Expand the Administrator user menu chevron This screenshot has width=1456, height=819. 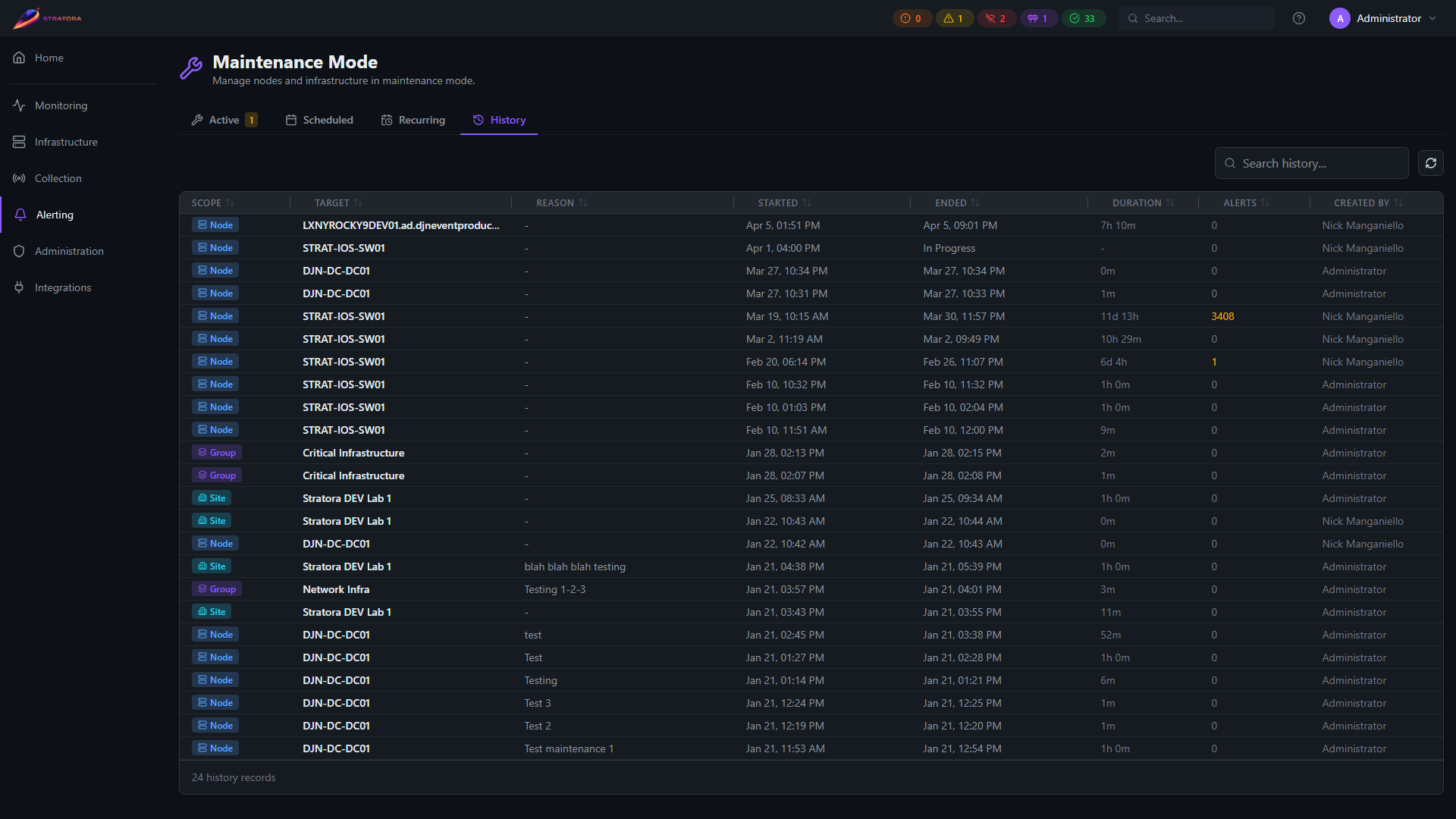tap(1432, 18)
